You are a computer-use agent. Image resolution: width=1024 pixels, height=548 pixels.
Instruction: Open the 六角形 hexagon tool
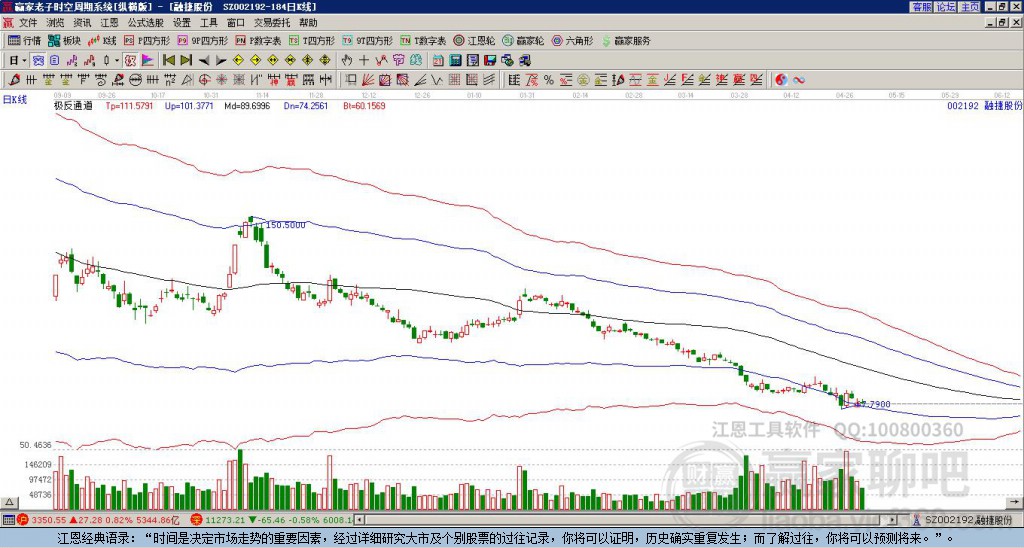[x=572, y=40]
